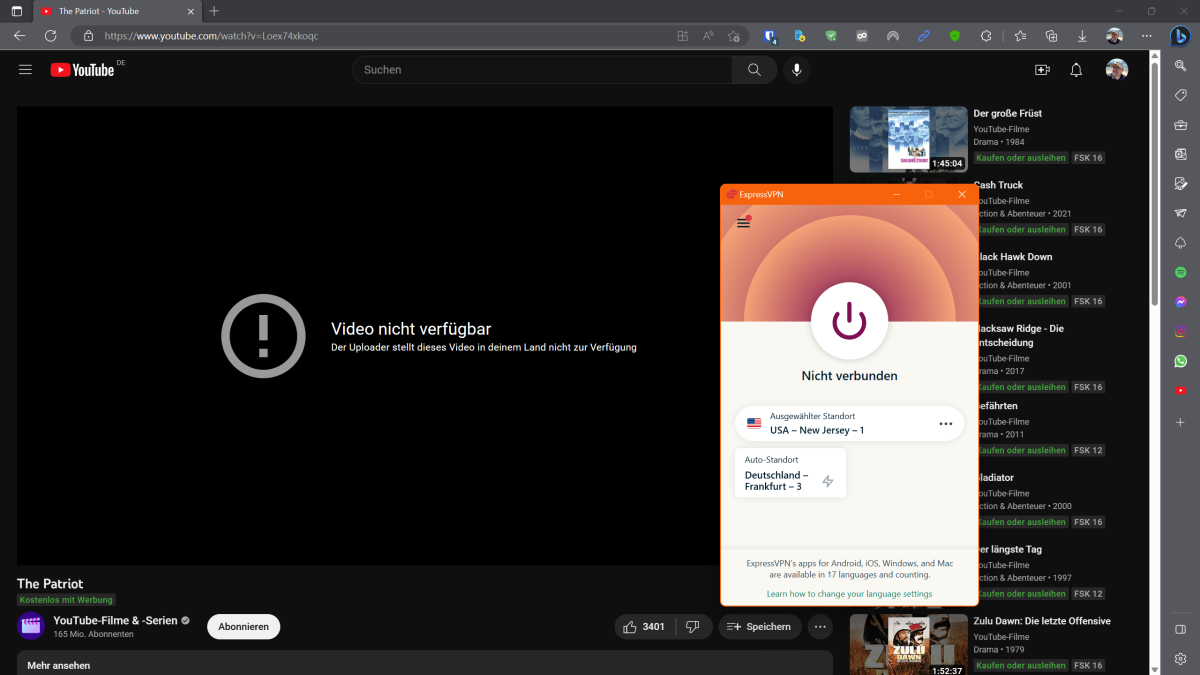Open Bing chat sidebar button
1200x675 pixels.
(1180, 36)
